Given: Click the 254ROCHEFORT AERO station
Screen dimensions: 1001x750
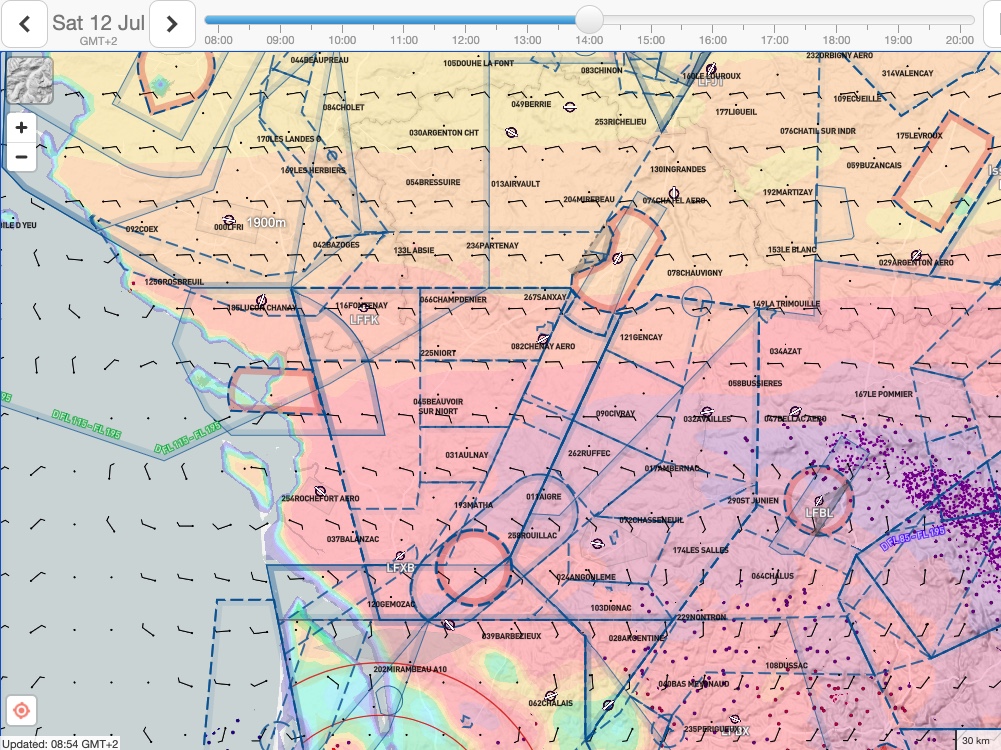Looking at the screenshot, I should click(320, 498).
